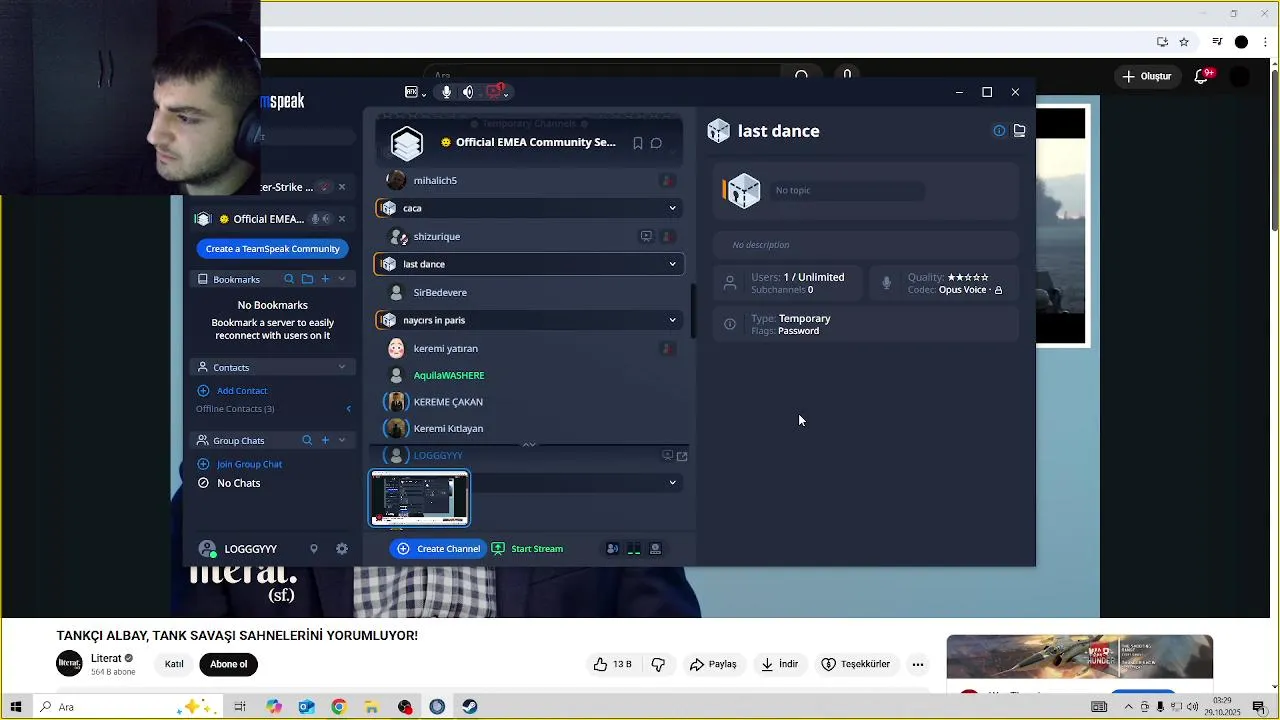The width and height of the screenshot is (1280, 720).
Task: Click Paylaş share button on YouTube
Action: (x=713, y=664)
